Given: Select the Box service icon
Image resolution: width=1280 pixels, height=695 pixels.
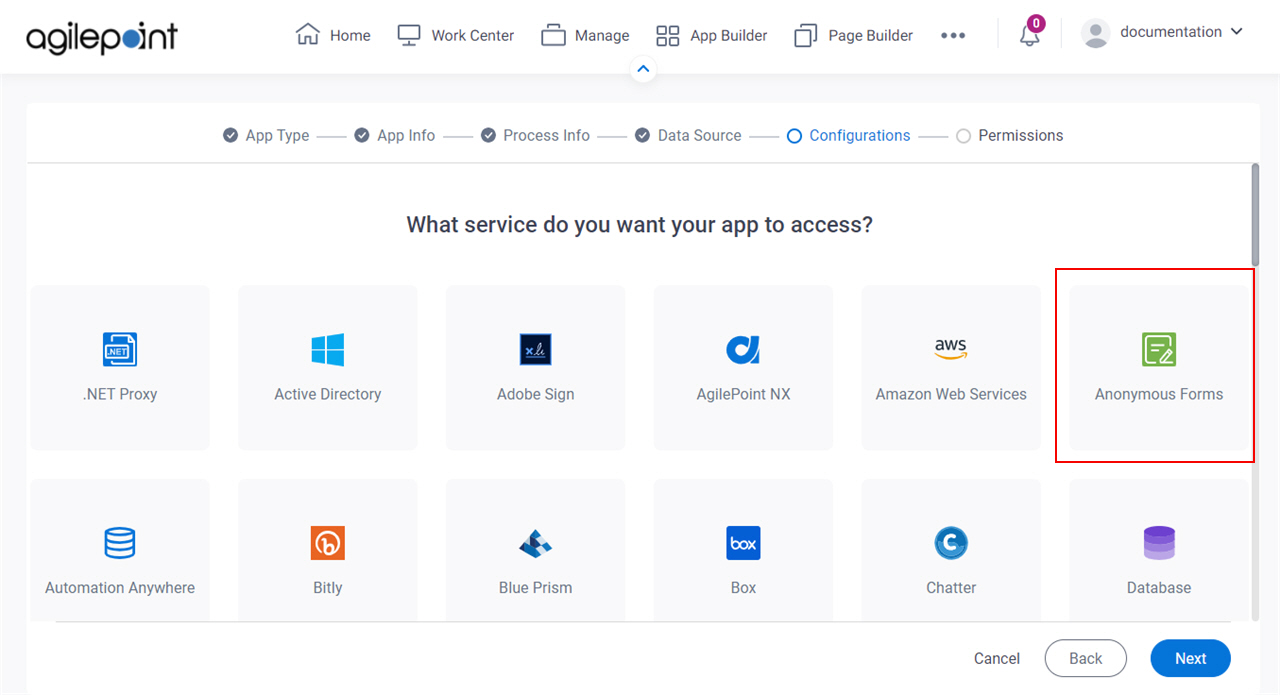Looking at the screenshot, I should [x=743, y=543].
